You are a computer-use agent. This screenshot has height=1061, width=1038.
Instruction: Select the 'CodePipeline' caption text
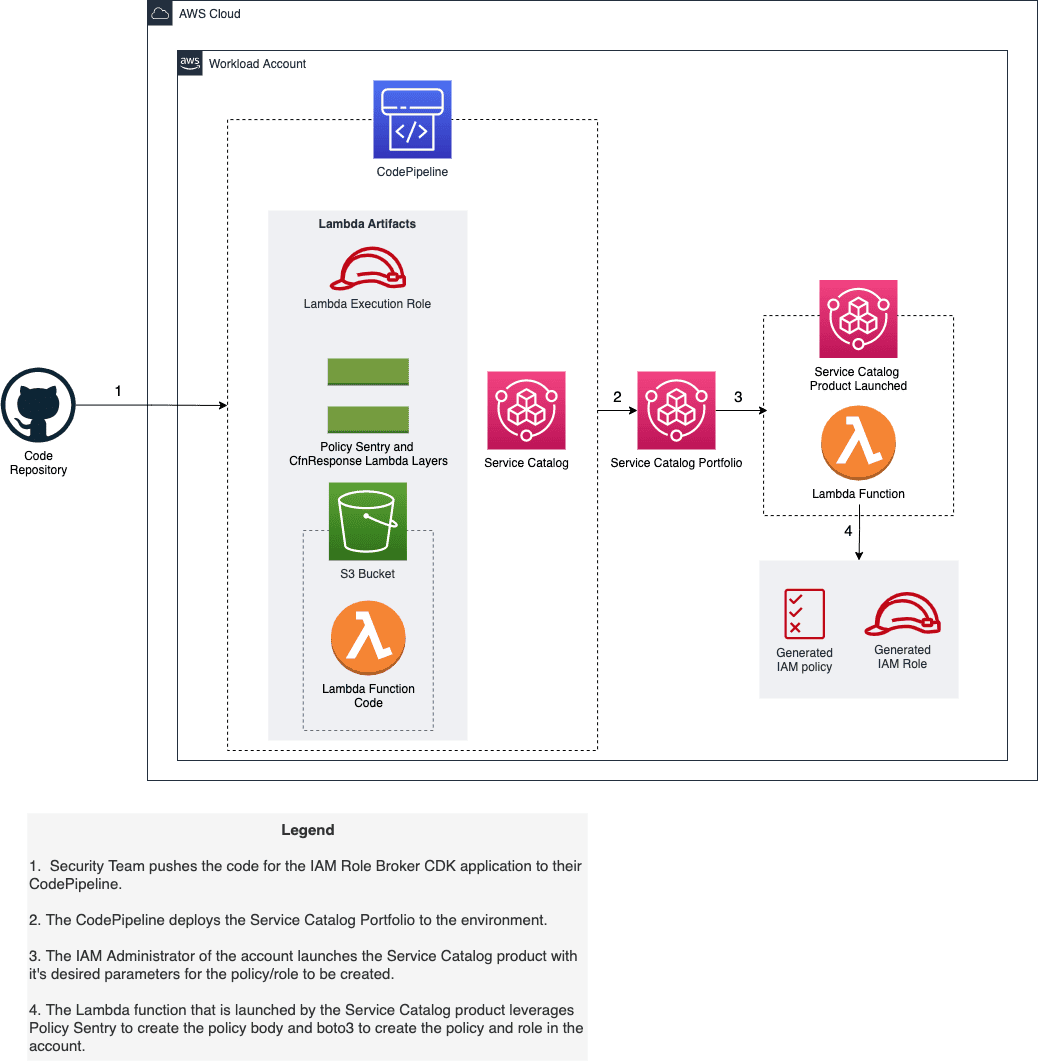point(412,172)
